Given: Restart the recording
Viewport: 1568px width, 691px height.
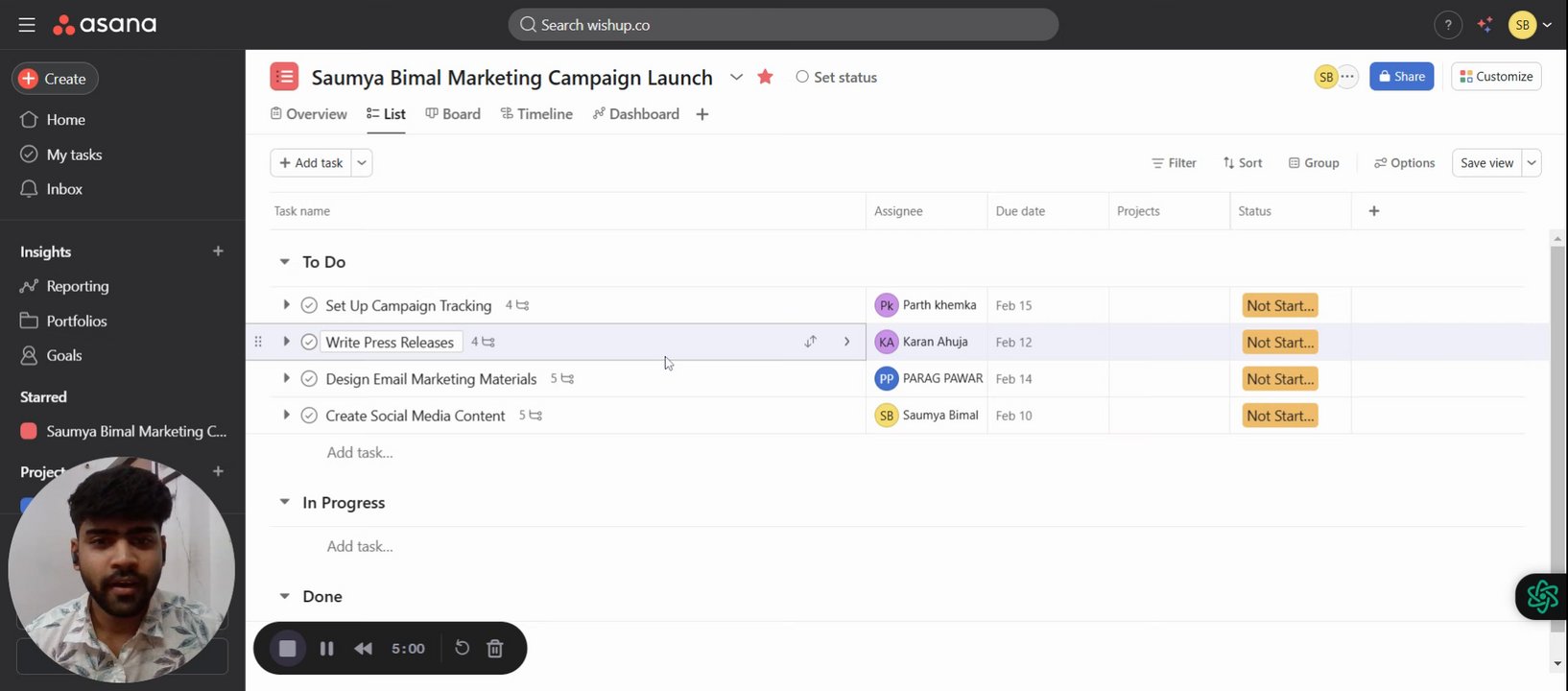Looking at the screenshot, I should click(462, 649).
